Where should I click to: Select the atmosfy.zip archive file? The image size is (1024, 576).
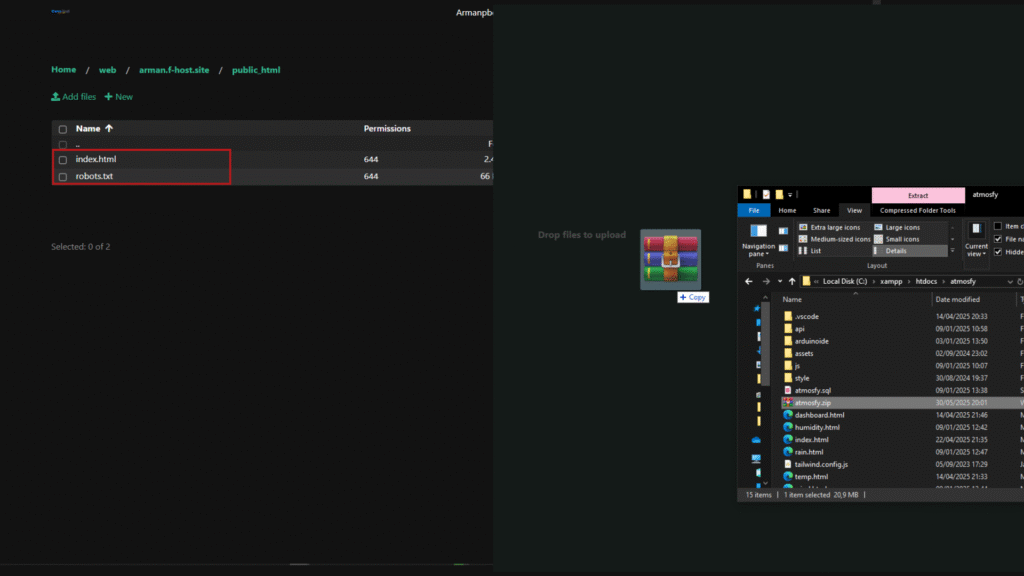pos(812,402)
